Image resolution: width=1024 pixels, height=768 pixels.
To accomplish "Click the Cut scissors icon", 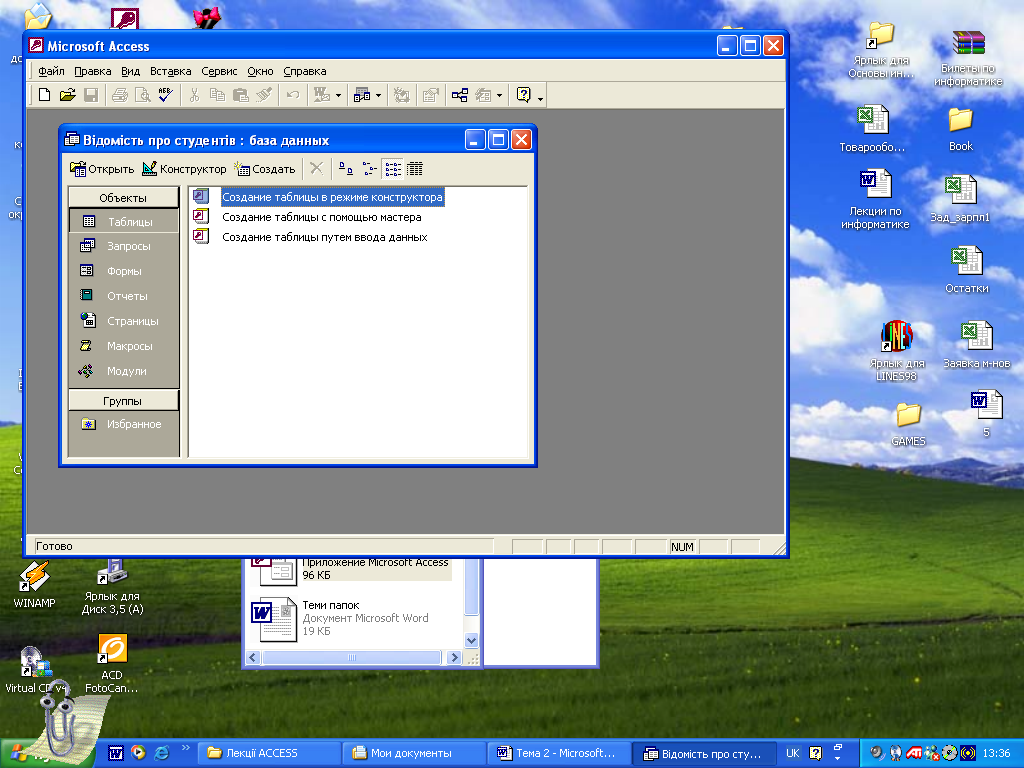I will pyautogui.click(x=194, y=95).
